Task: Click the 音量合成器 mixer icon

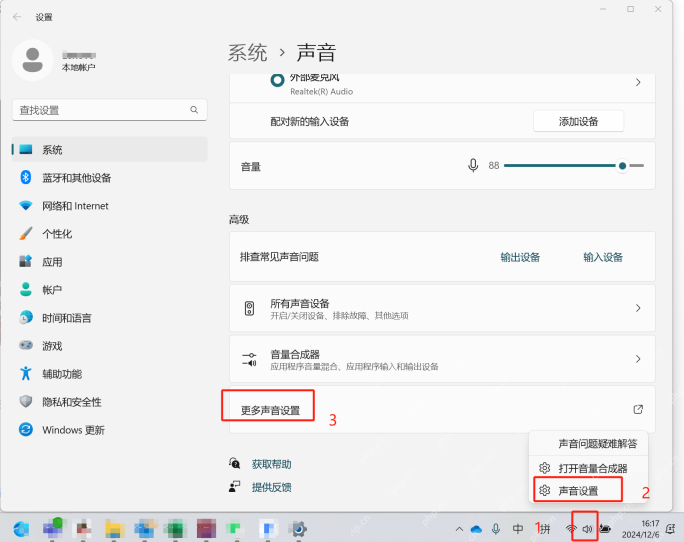Action: [x=250, y=359]
